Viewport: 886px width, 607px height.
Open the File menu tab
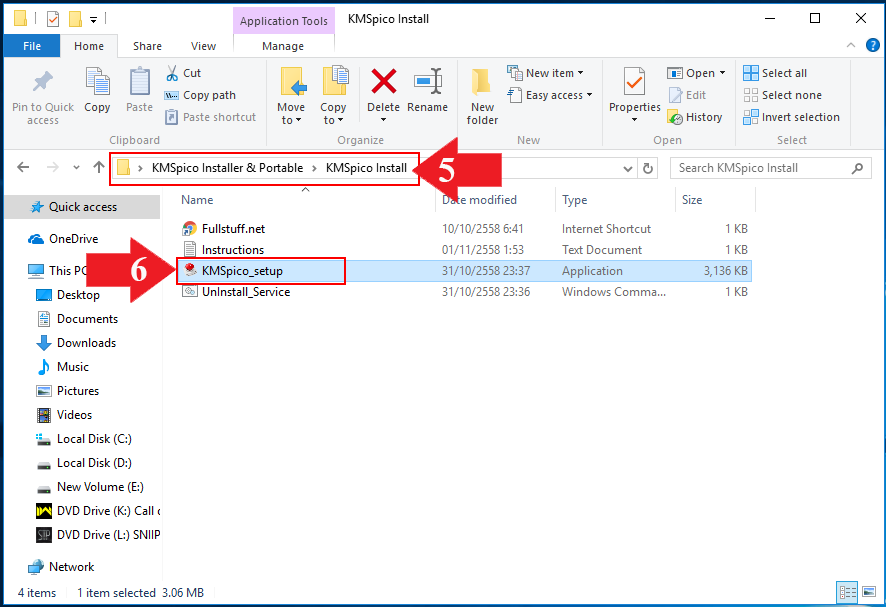32,46
